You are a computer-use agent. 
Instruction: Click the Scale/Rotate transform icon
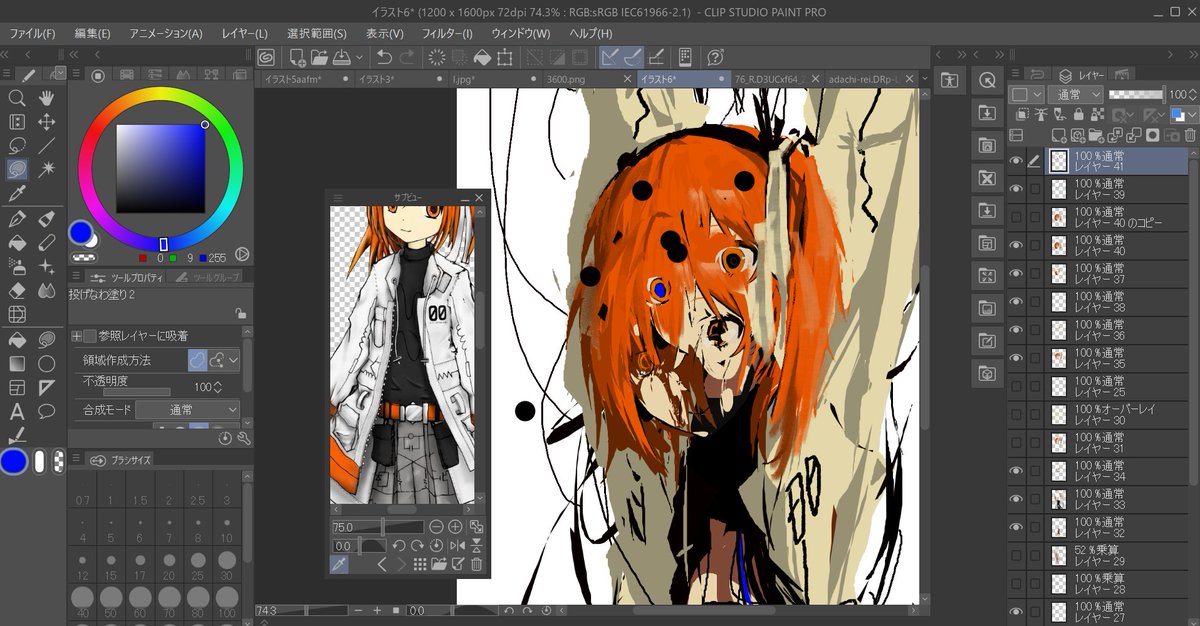click(506, 56)
